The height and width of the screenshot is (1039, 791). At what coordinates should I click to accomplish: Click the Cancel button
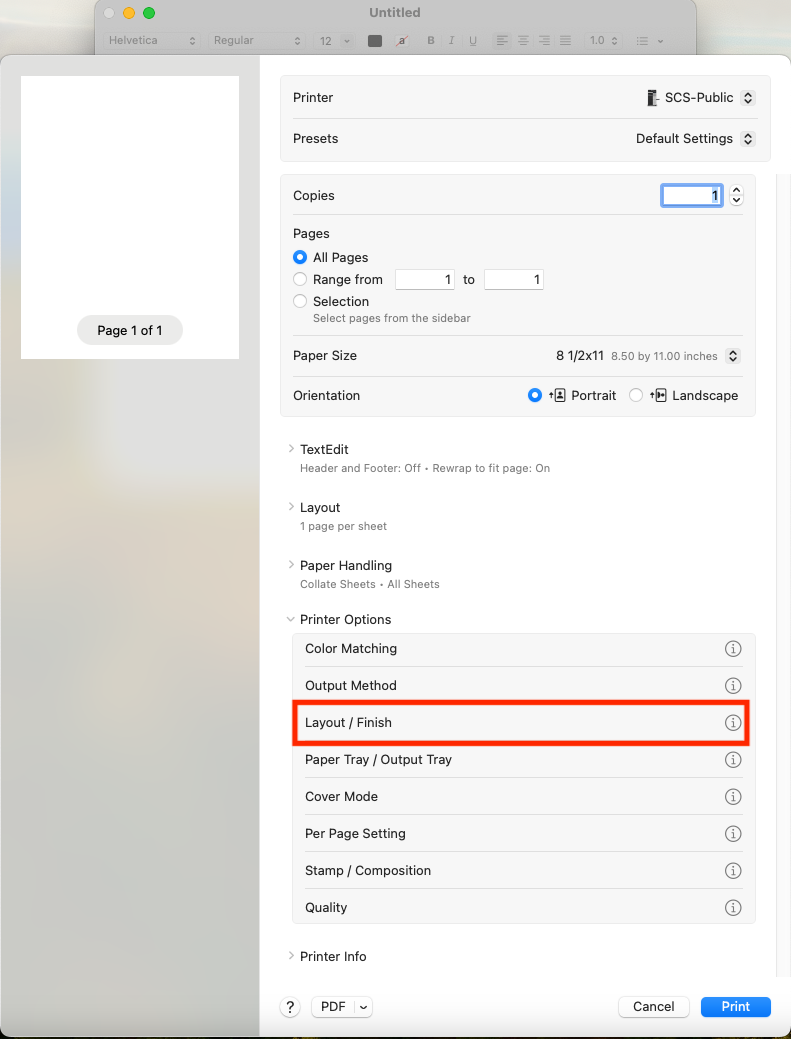(x=653, y=1007)
